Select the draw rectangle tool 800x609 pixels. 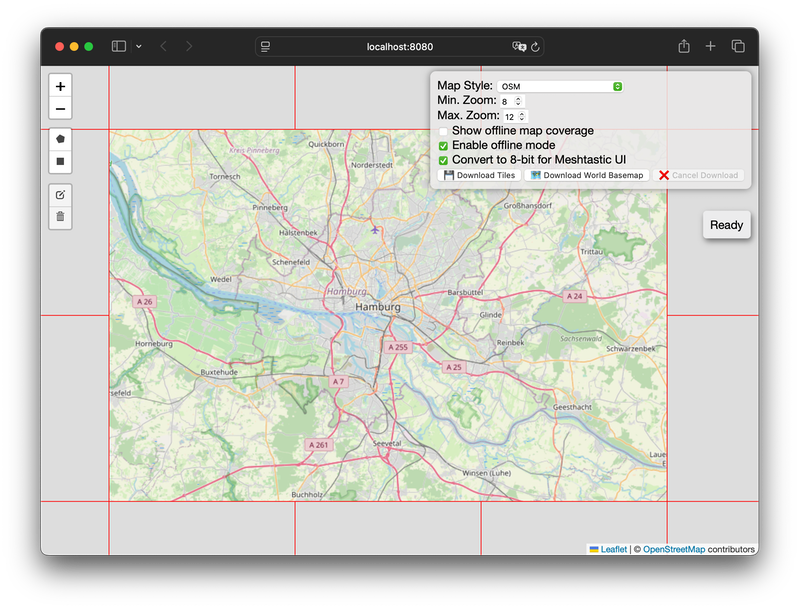point(60,161)
